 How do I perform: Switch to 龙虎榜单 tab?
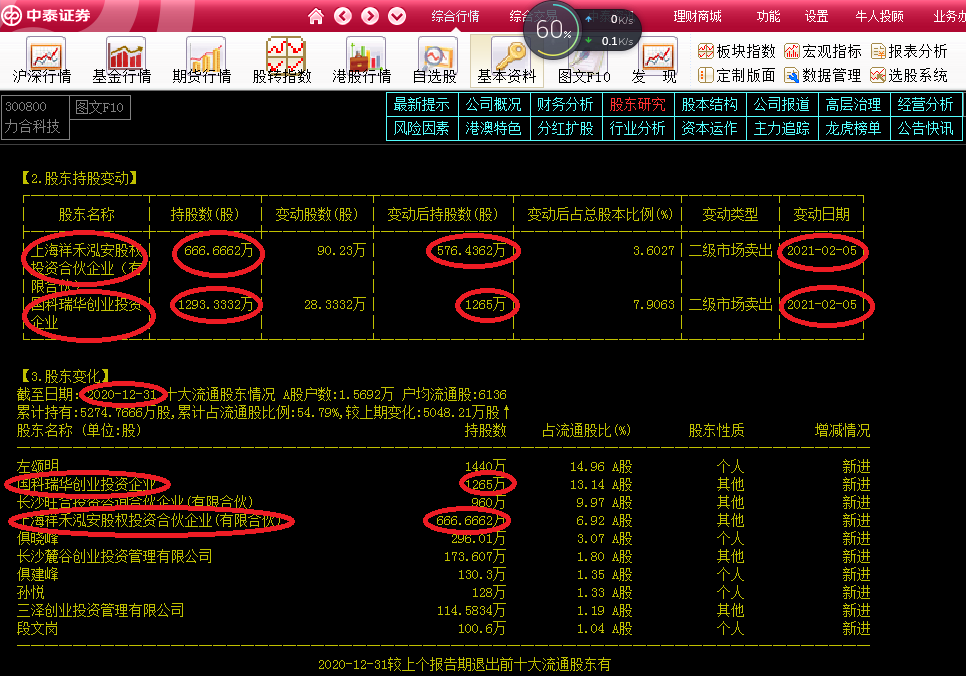coord(854,128)
